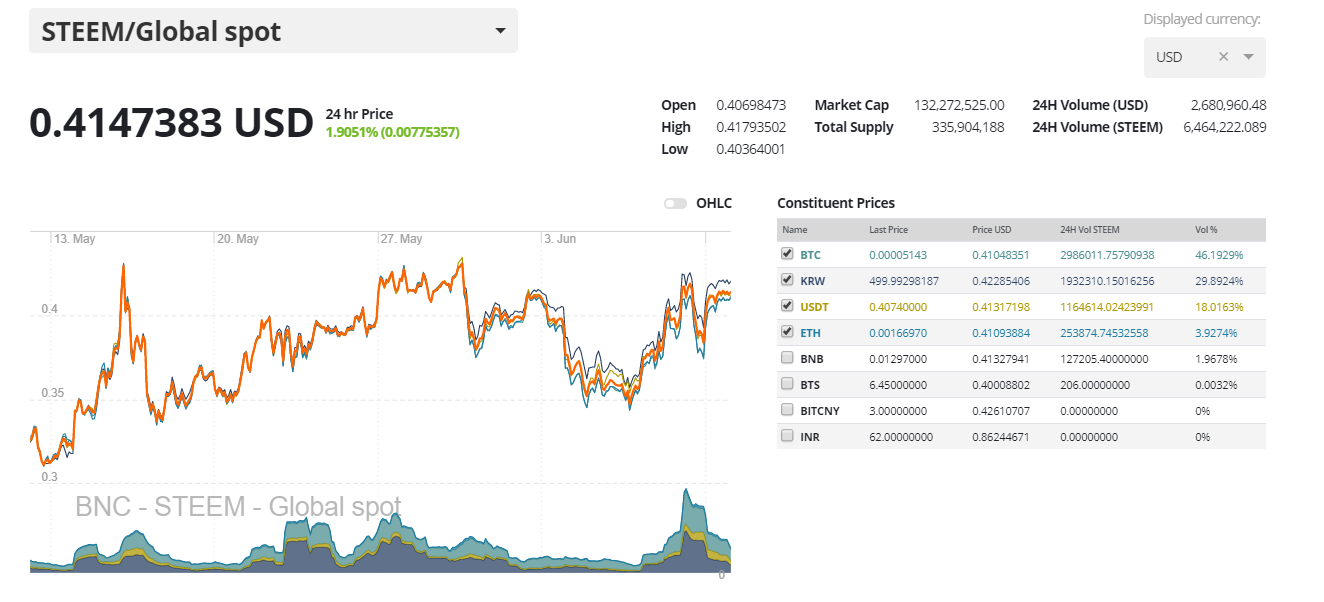
Task: Sort table by Last Price column header
Action: coord(888,230)
